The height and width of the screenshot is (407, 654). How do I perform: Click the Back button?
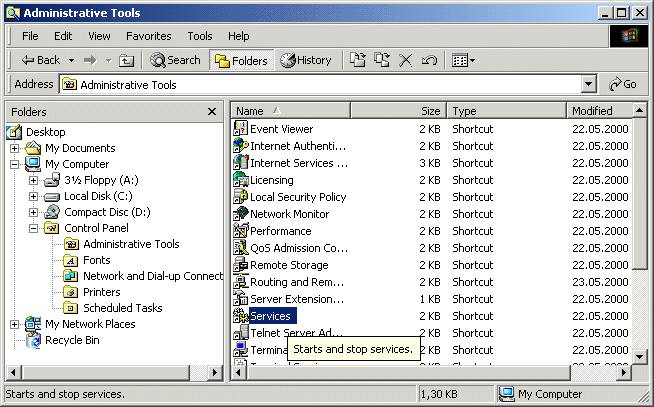(x=41, y=60)
